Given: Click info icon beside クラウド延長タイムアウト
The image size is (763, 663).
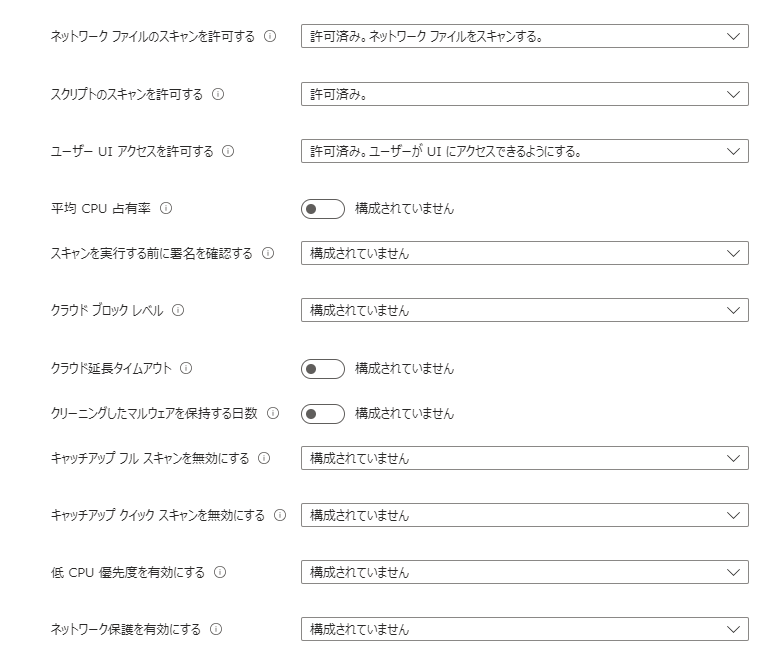Looking at the screenshot, I should [186, 368].
